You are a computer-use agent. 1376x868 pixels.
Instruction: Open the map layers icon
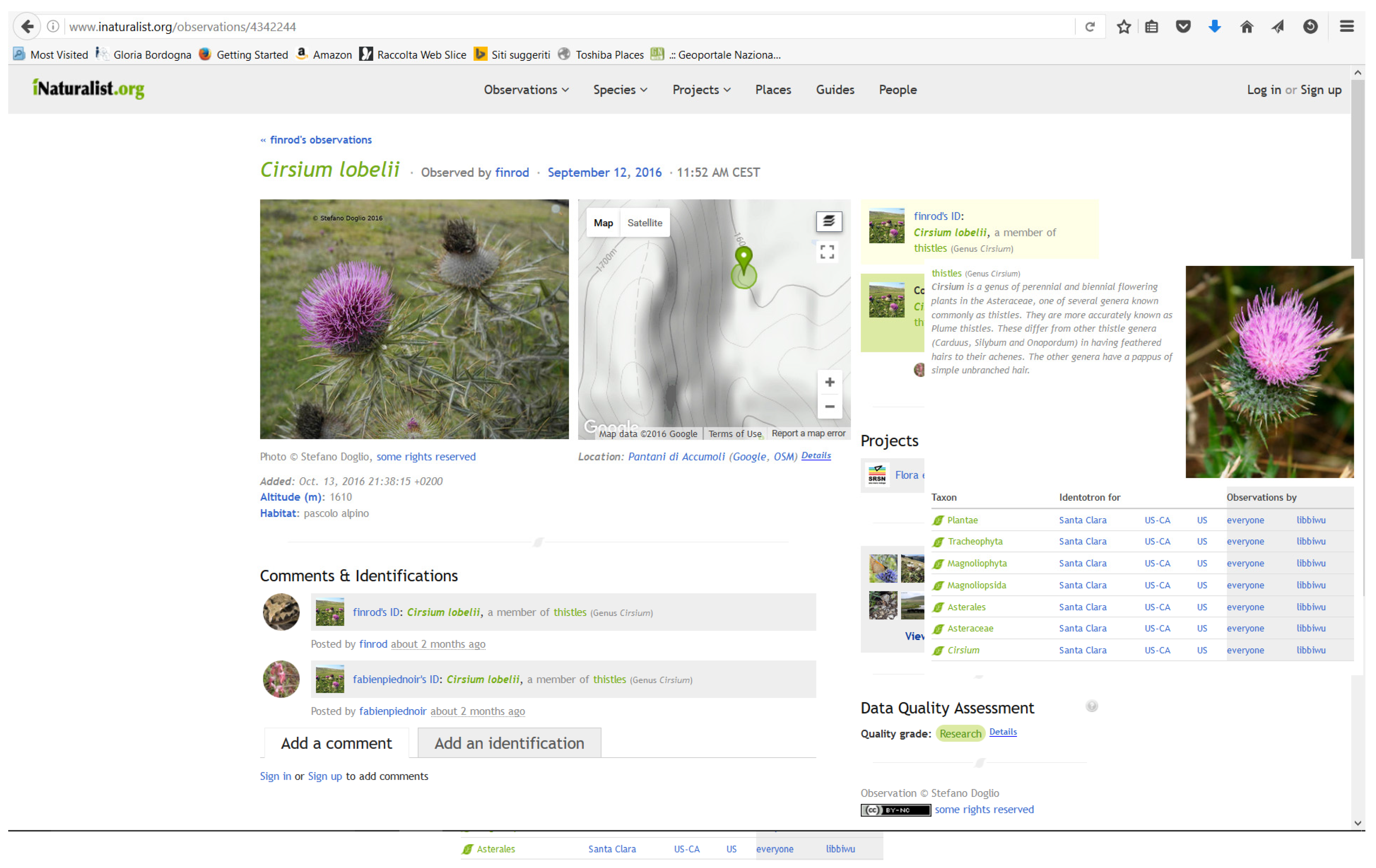(x=828, y=221)
